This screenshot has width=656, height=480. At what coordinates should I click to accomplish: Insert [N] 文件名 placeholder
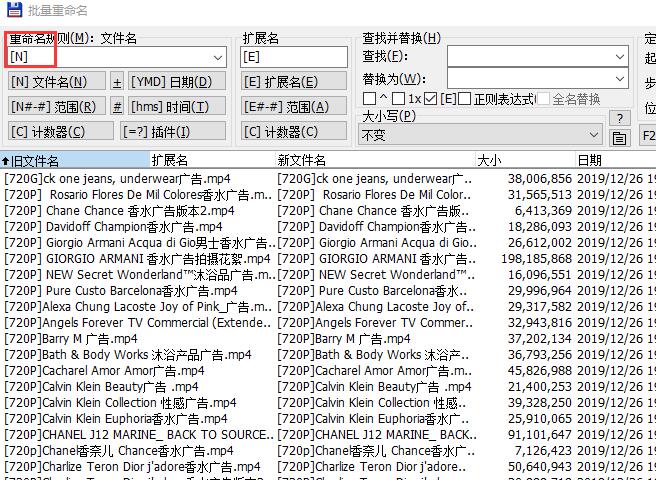[x=56, y=82]
